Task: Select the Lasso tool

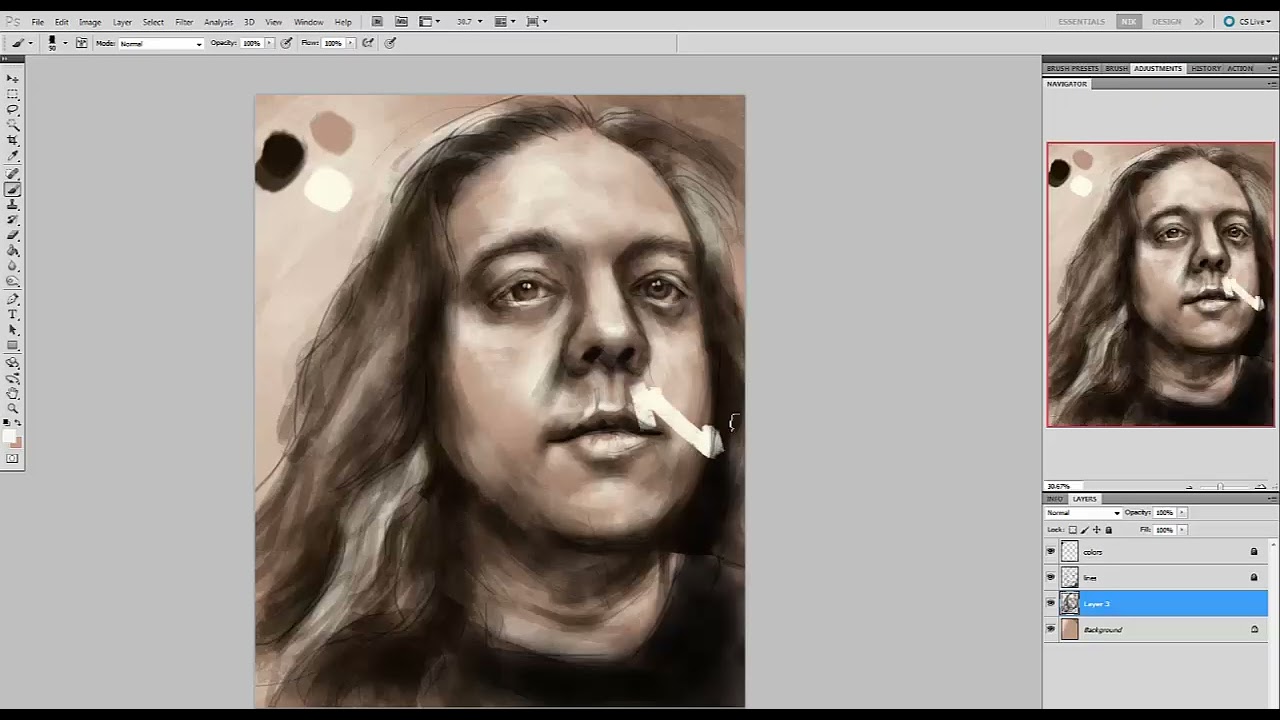Action: click(x=13, y=109)
